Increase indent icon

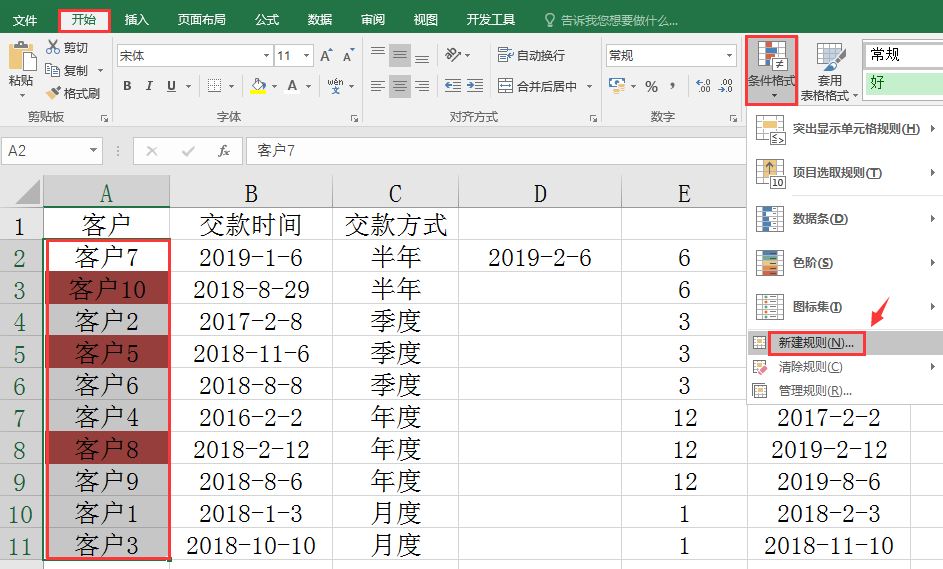click(475, 86)
